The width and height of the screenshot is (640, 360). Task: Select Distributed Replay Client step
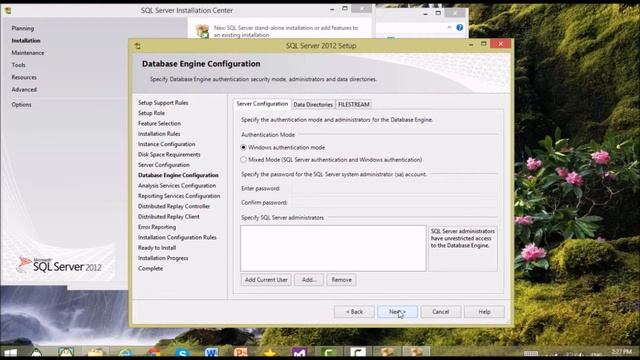point(169,217)
